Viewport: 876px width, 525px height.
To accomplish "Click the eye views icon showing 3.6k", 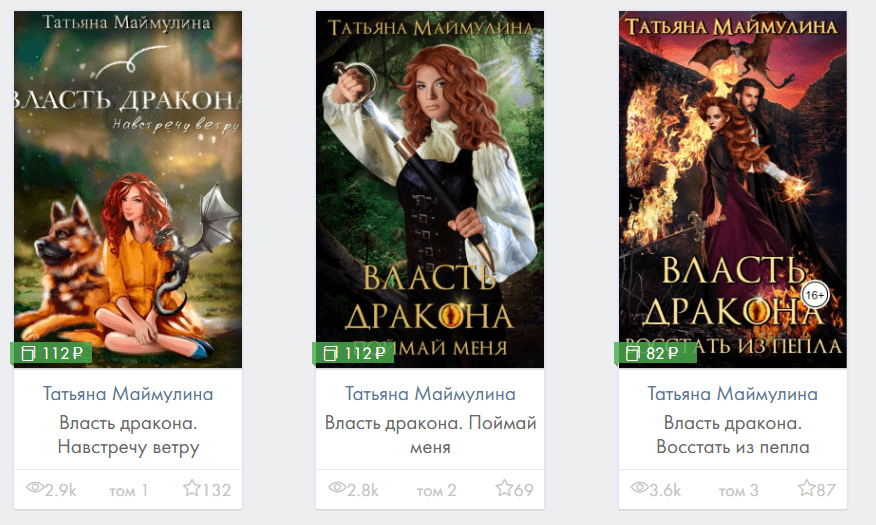I will 640,488.
